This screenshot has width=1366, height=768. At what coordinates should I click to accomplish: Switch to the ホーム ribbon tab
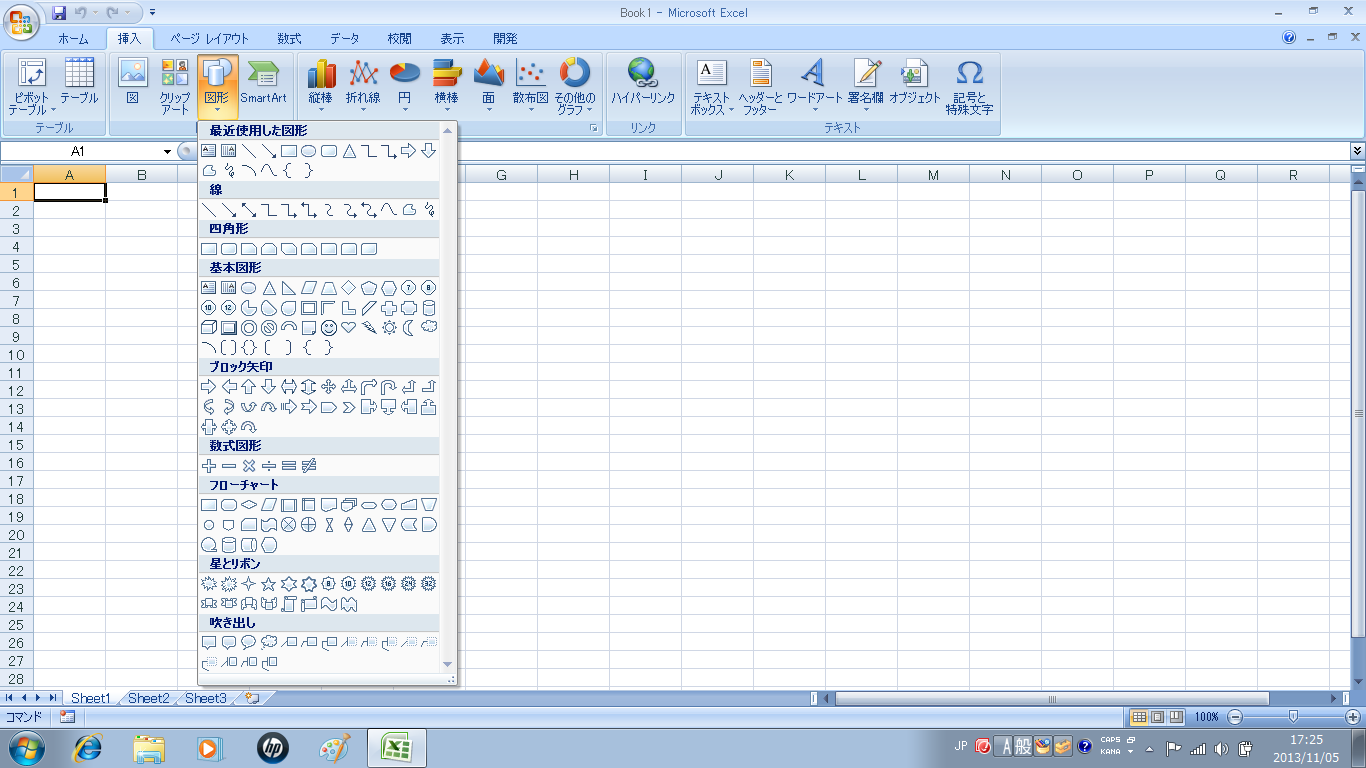click(73, 39)
